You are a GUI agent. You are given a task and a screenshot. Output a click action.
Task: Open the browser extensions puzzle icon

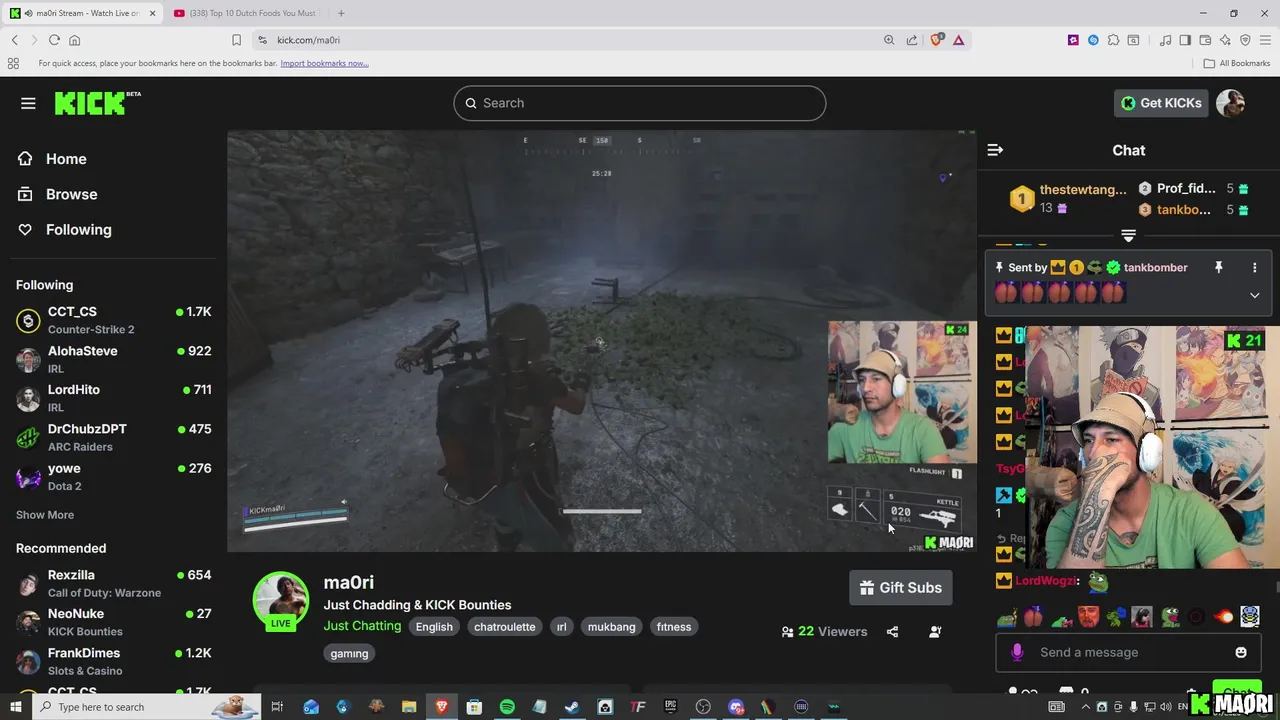[x=1113, y=40]
